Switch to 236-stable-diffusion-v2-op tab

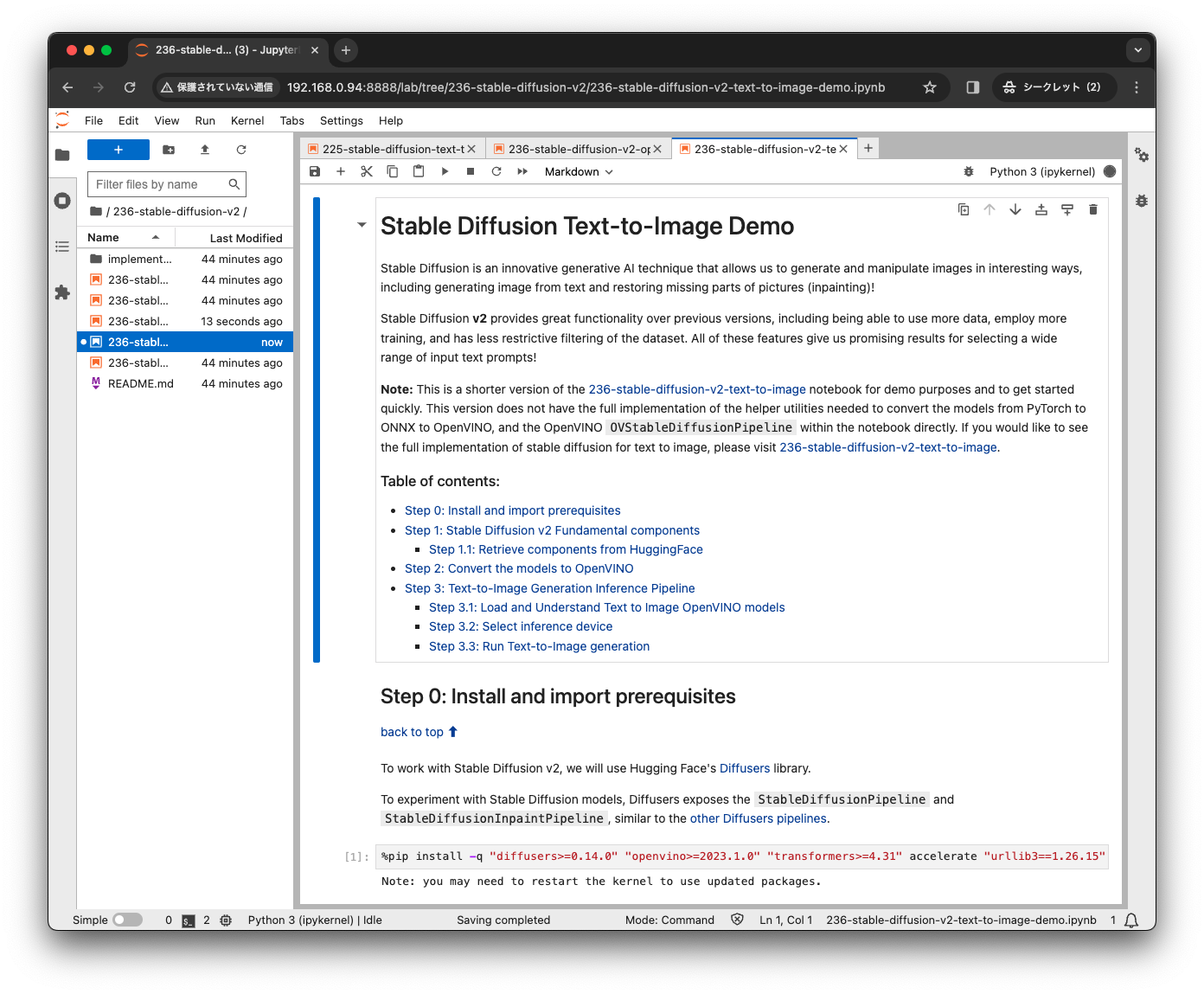click(x=579, y=149)
